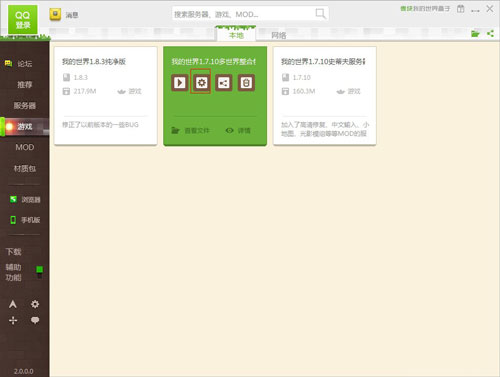Screen dimensions: 500x377
Task: Click the 1.7.10 version label
Action: (x=302, y=78)
